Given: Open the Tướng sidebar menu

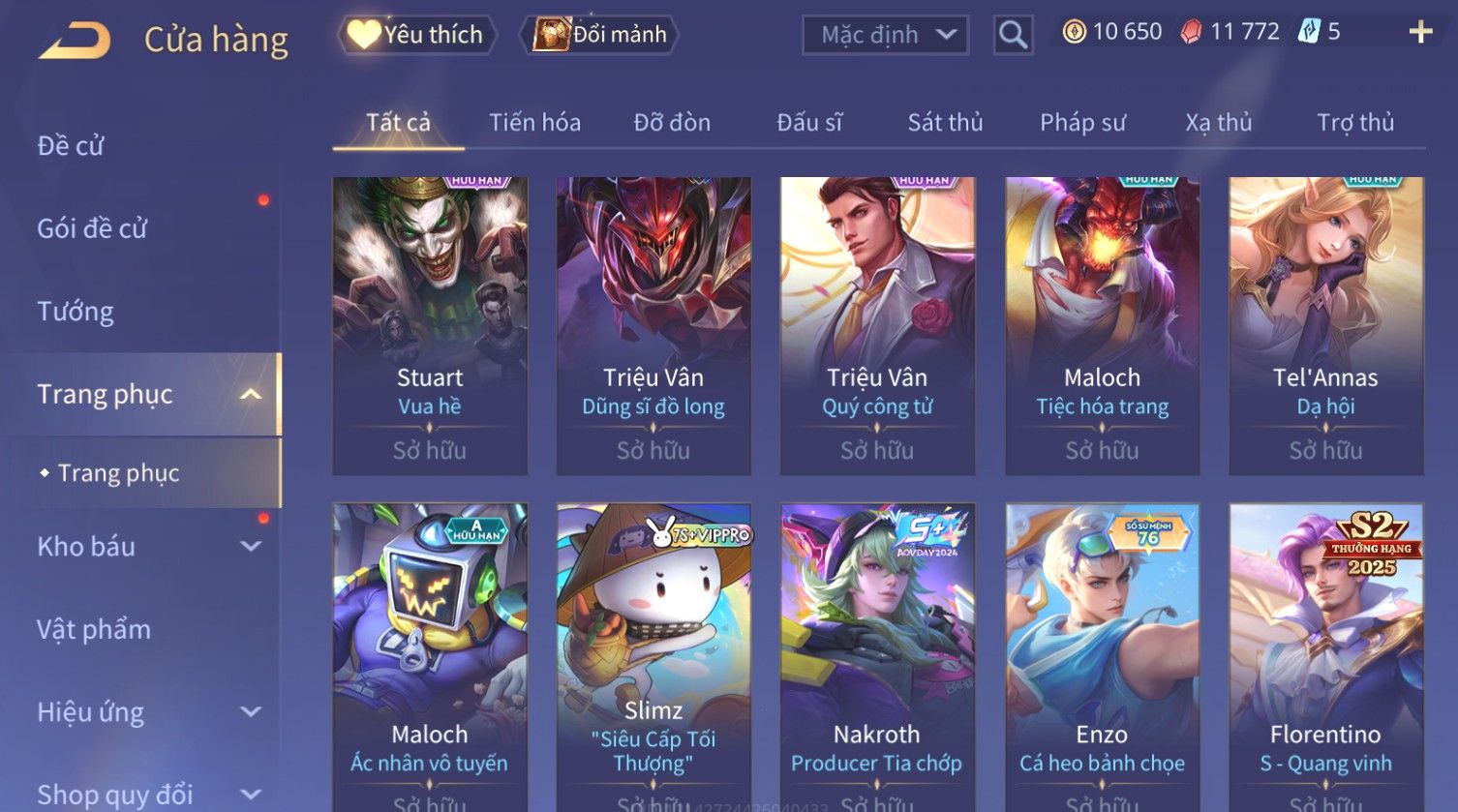Looking at the screenshot, I should [76, 312].
